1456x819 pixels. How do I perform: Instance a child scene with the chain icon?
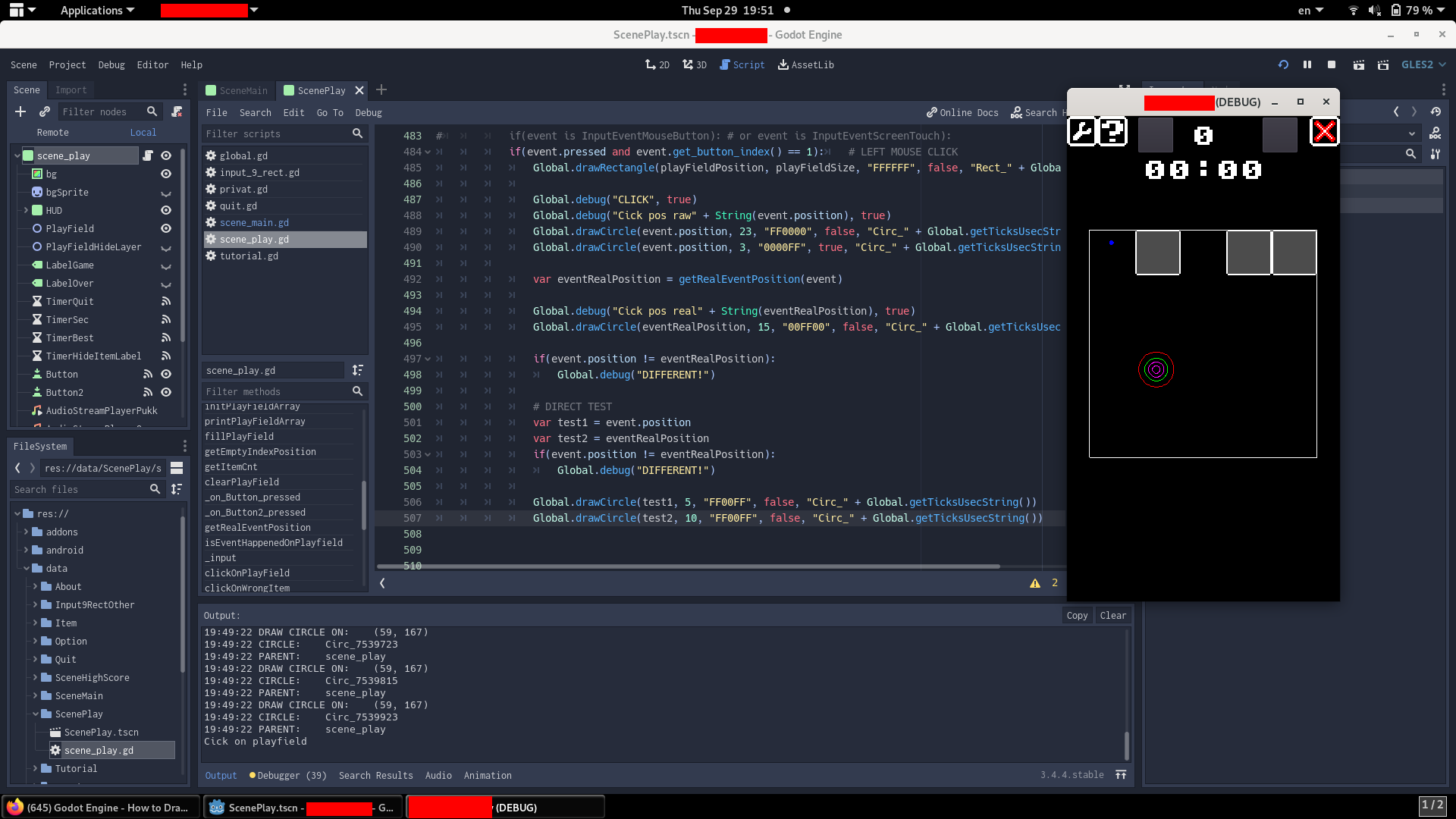45,111
